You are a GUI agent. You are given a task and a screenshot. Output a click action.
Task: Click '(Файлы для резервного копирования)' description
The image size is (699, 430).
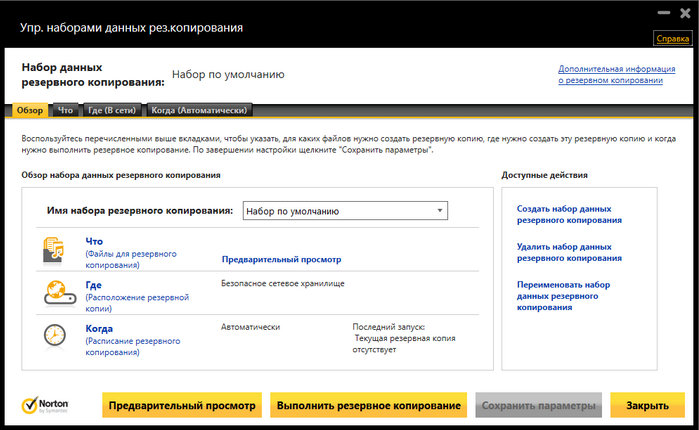(x=131, y=259)
